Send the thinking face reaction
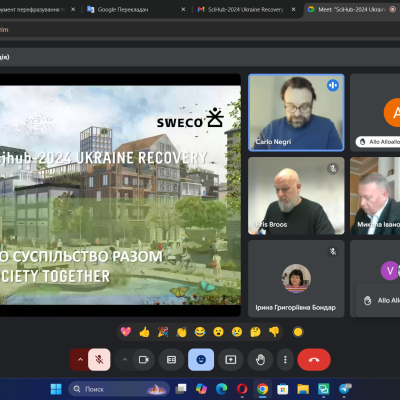Screen dimensions: 400x400 tap(255, 332)
